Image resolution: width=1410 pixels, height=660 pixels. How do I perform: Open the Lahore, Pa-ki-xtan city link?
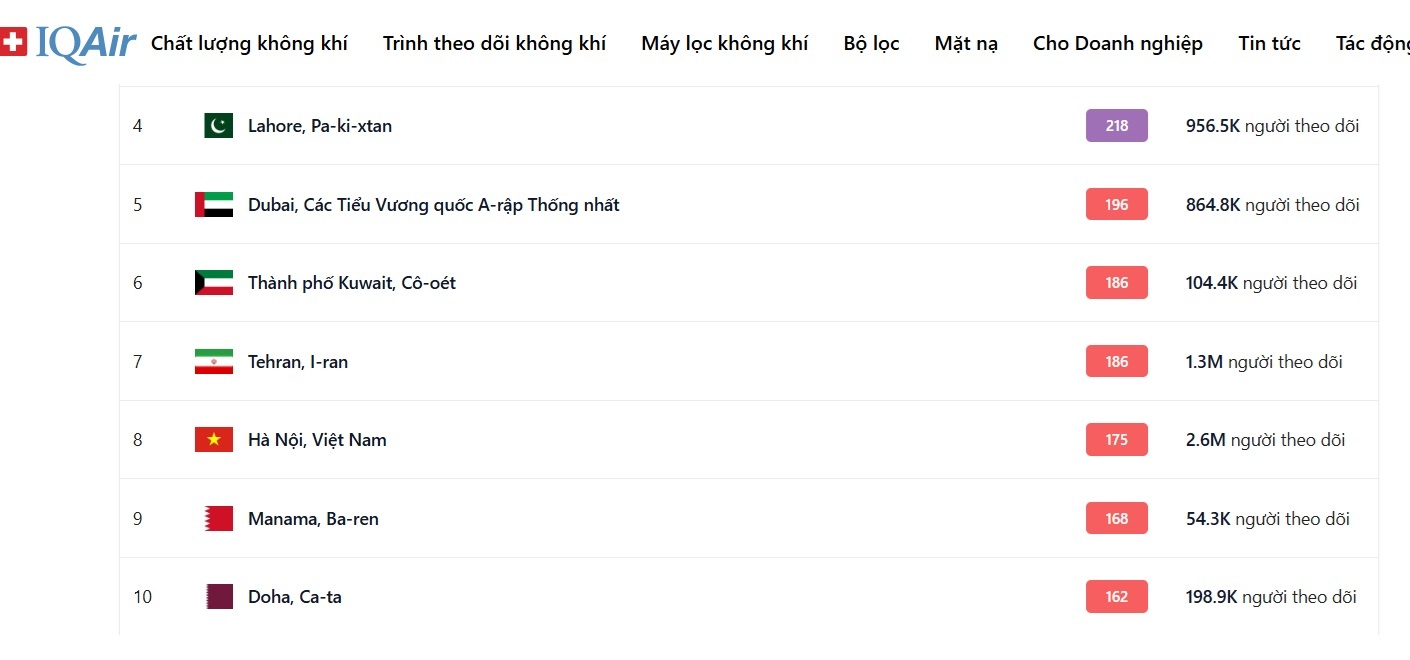pos(320,126)
